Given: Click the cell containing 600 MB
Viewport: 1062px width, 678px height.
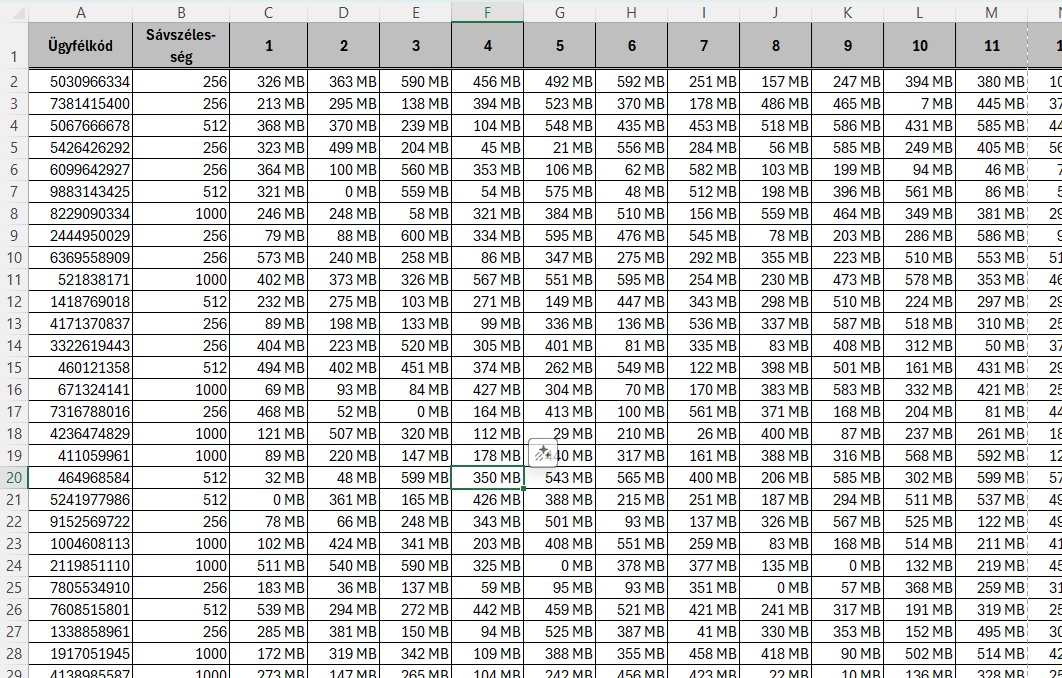Looking at the screenshot, I should (x=415, y=236).
